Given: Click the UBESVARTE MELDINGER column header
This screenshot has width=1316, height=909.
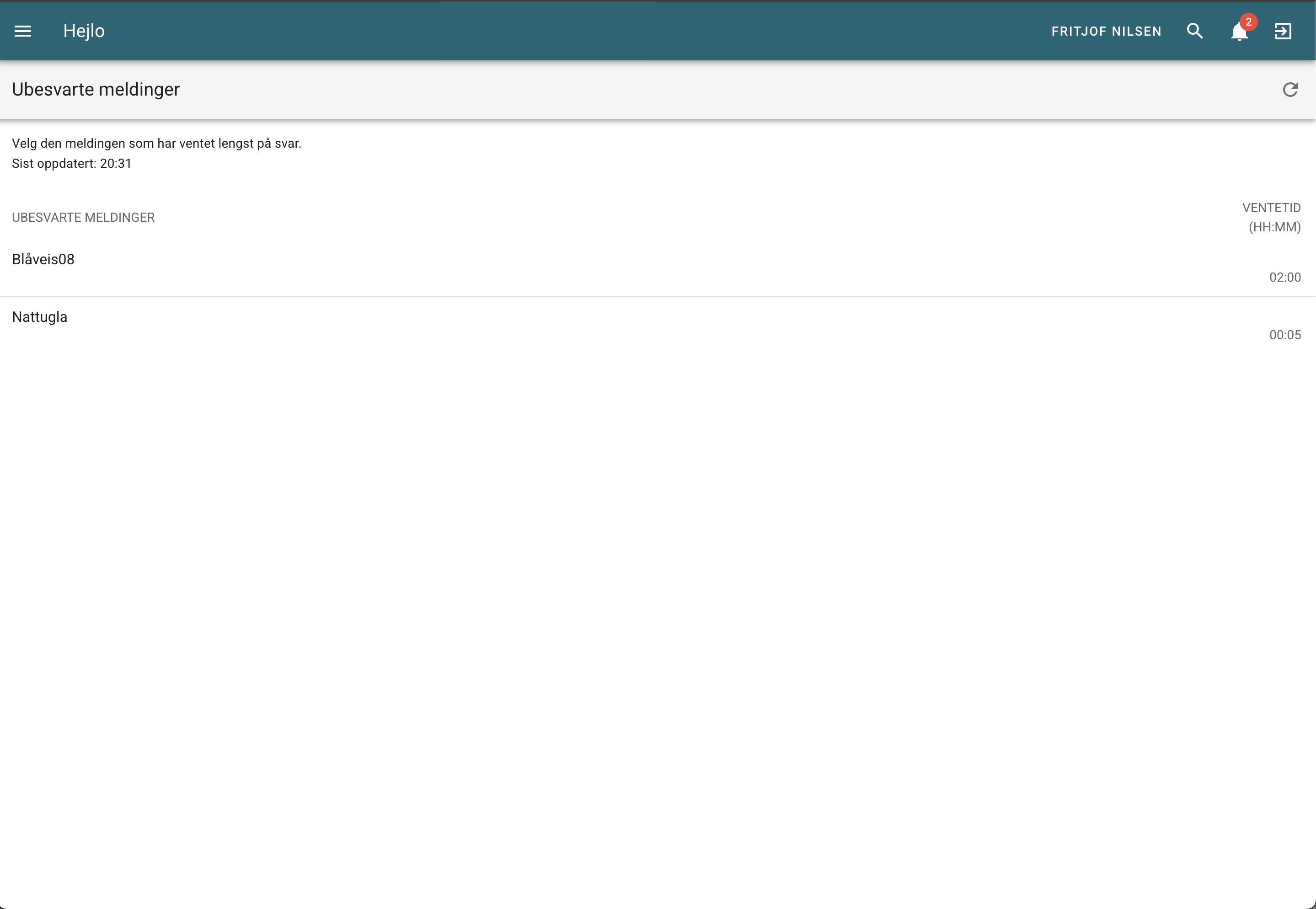Looking at the screenshot, I should [83, 218].
